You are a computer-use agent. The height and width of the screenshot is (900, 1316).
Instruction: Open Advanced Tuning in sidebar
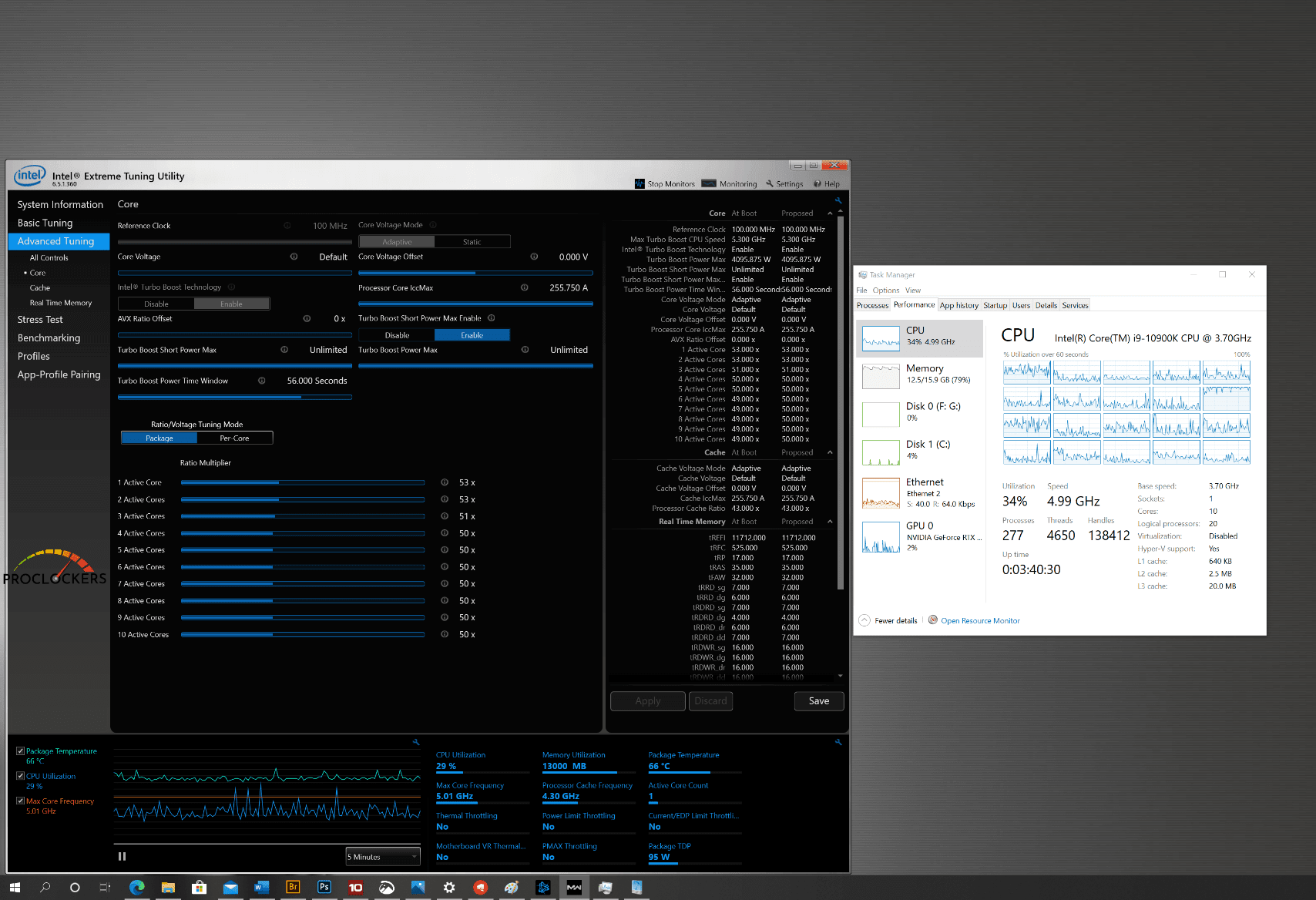pos(59,241)
